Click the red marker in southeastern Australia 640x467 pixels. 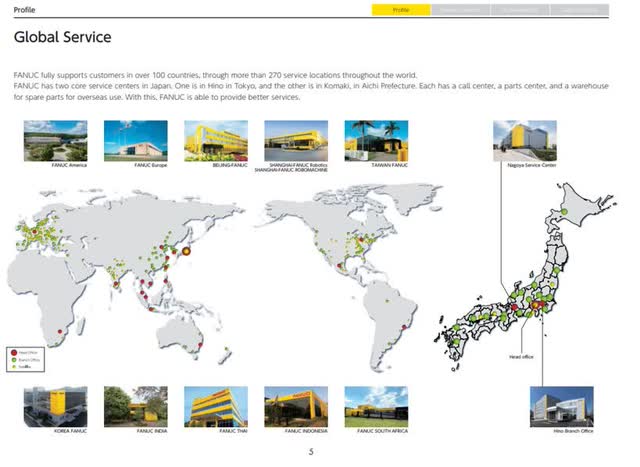tap(200, 345)
